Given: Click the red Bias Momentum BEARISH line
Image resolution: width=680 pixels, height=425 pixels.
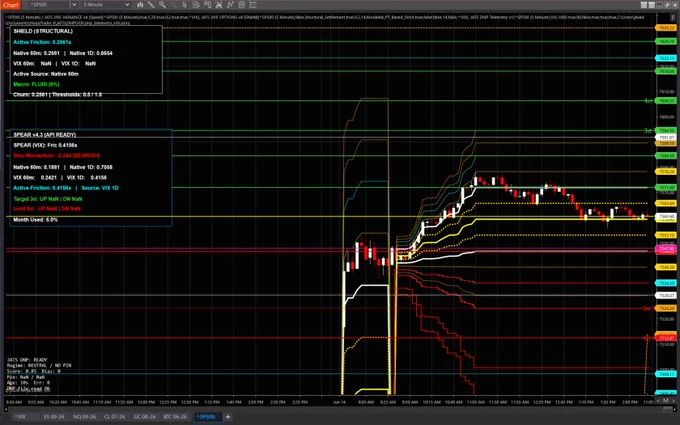Looking at the screenshot, I should tap(56, 156).
